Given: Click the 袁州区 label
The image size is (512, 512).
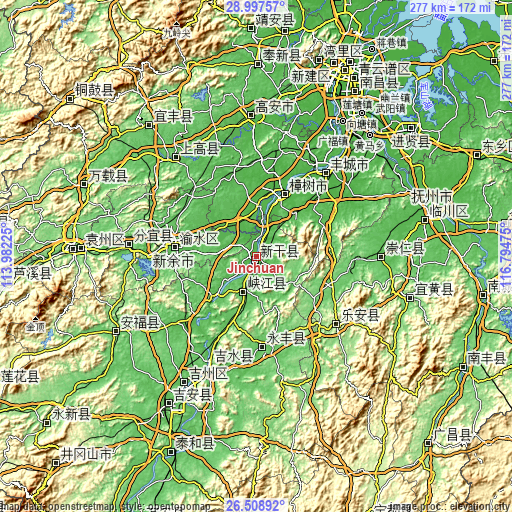Looking at the screenshot, I should [105, 239].
